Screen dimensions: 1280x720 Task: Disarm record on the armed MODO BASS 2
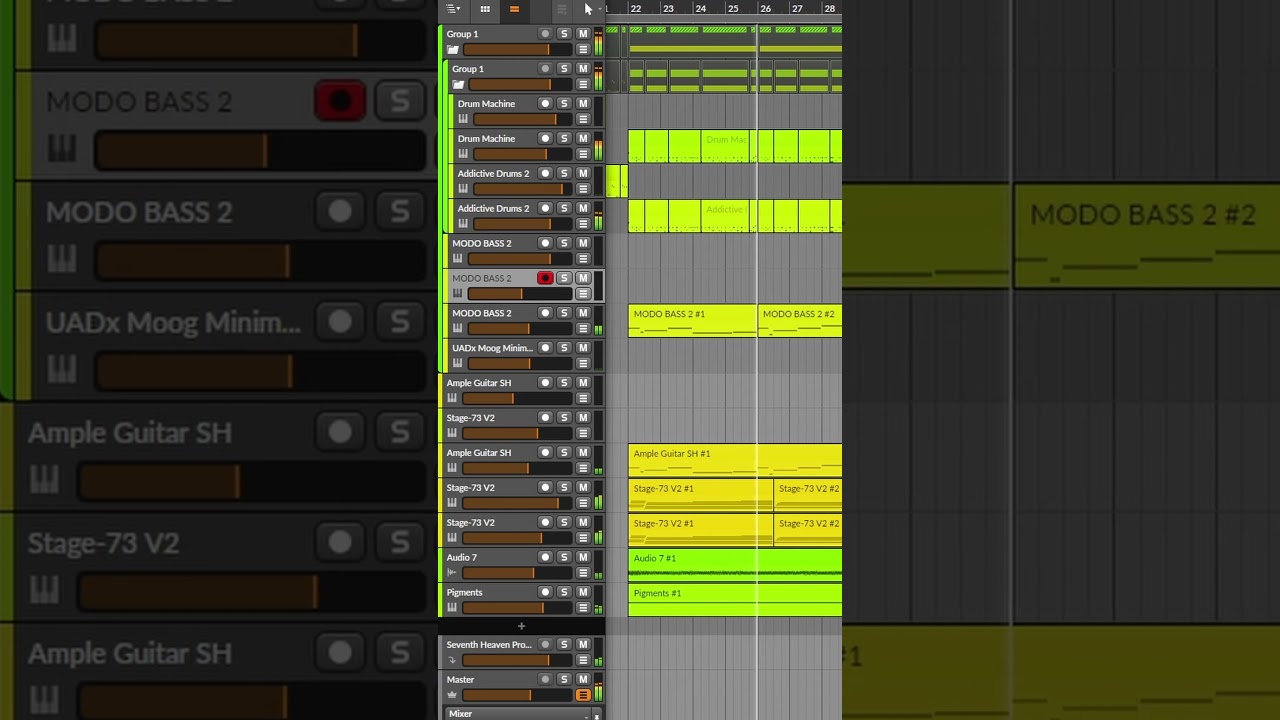[x=545, y=278]
